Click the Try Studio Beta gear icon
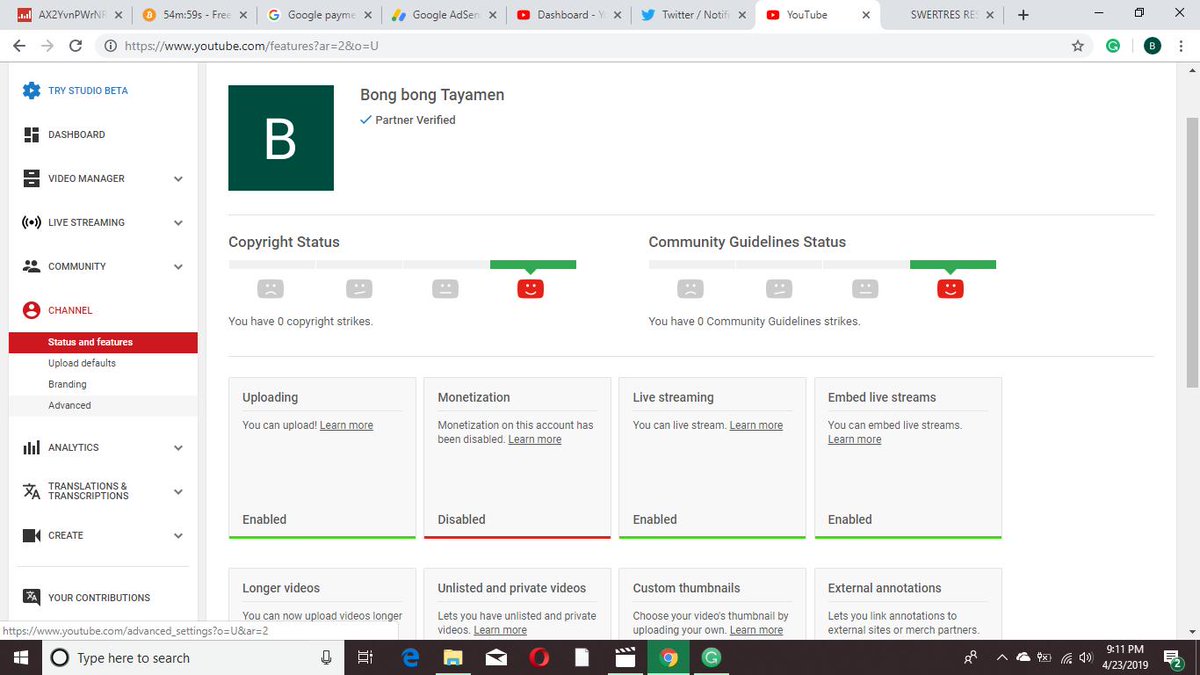The width and height of the screenshot is (1200, 675). pyautogui.click(x=32, y=90)
